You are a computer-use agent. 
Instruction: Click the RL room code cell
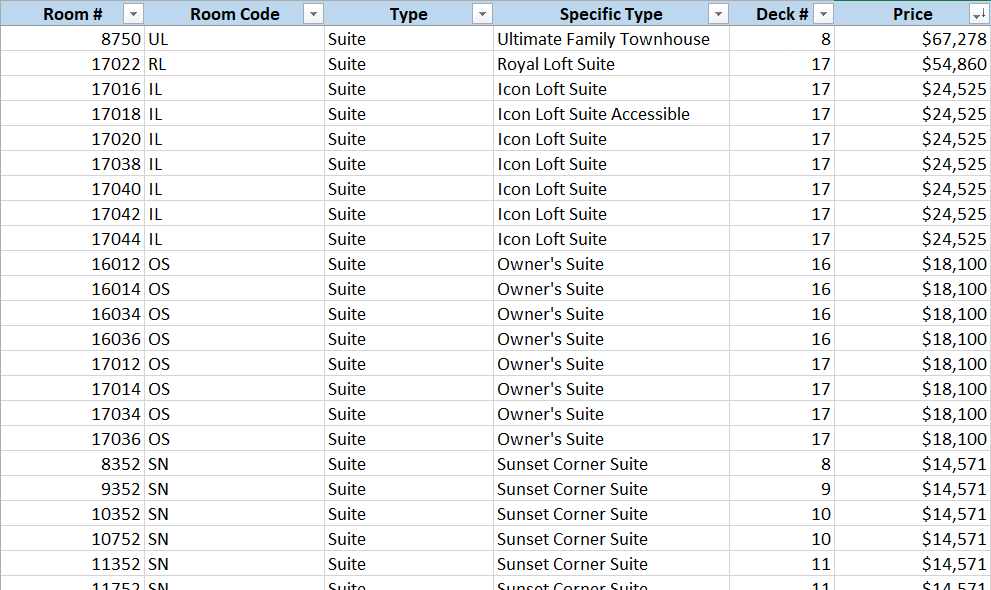tap(234, 64)
